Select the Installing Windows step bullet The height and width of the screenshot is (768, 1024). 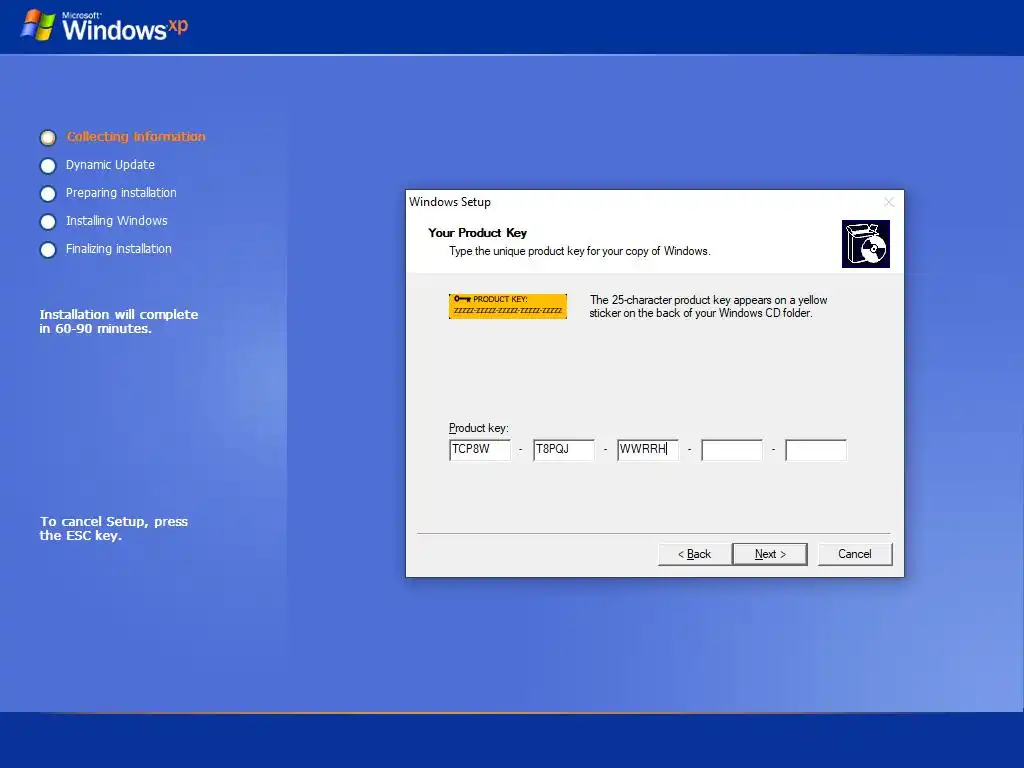[x=48, y=222]
